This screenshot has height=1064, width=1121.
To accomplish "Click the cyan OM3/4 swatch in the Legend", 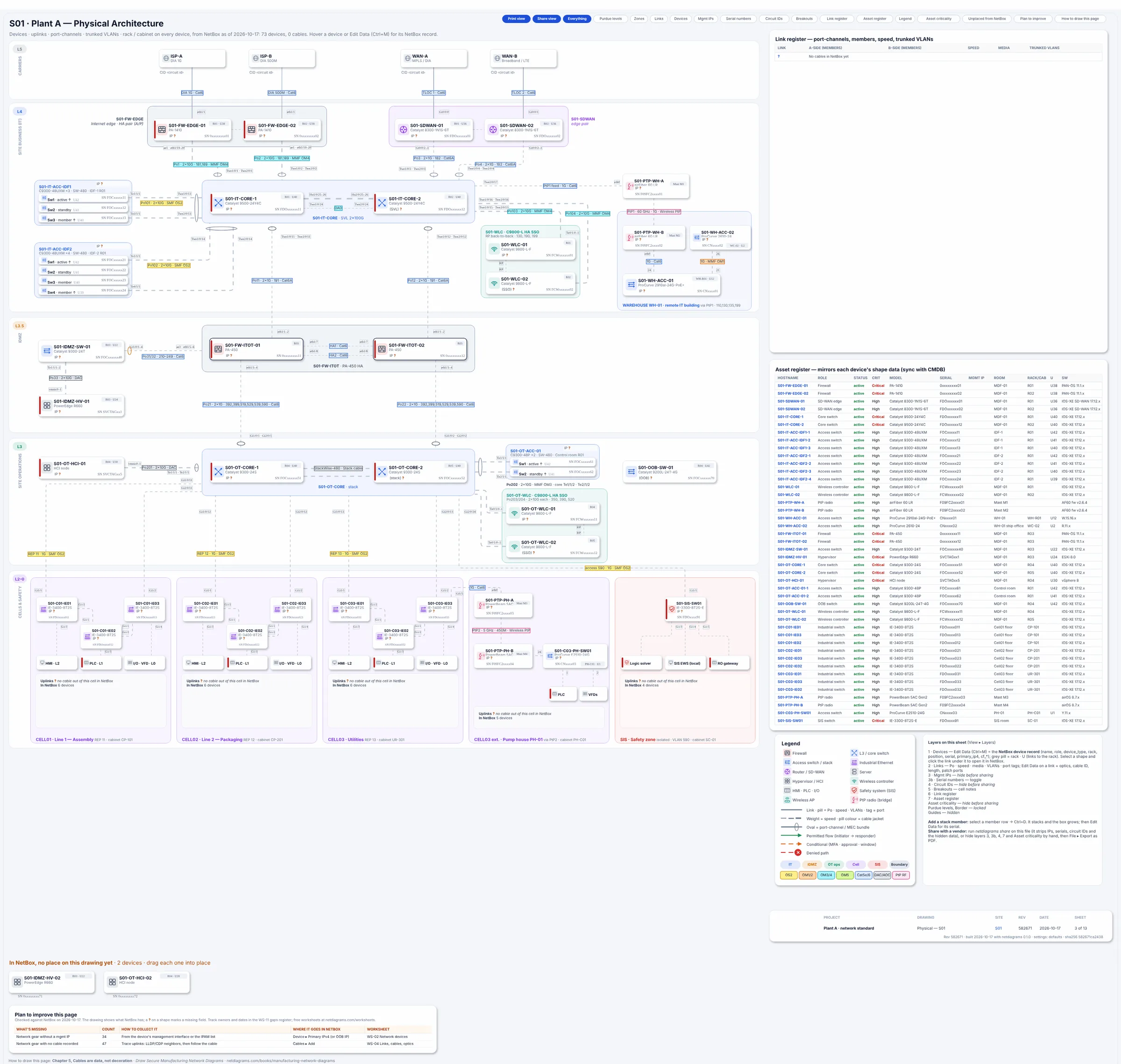I will (826, 875).
